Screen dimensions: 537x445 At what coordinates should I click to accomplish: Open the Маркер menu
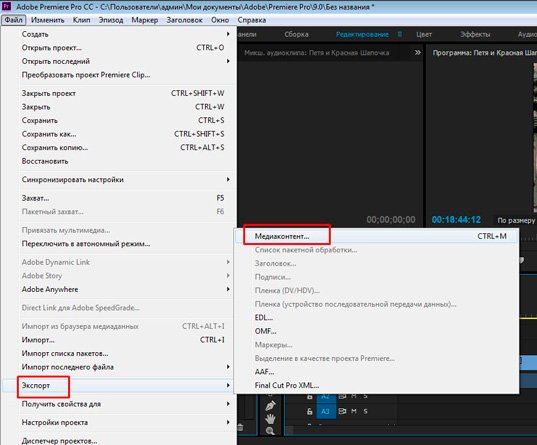(145, 20)
